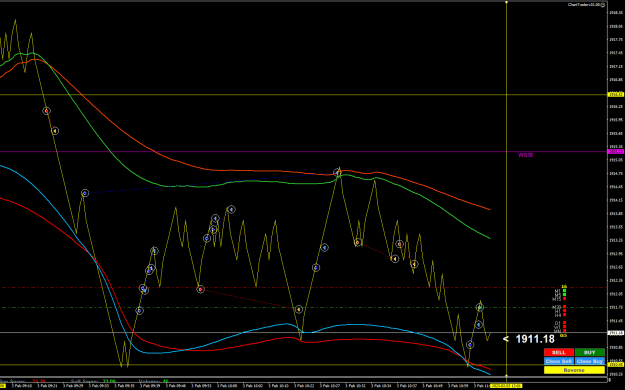
Task: Click the red H1 trend indicator square
Action: pos(564,311)
